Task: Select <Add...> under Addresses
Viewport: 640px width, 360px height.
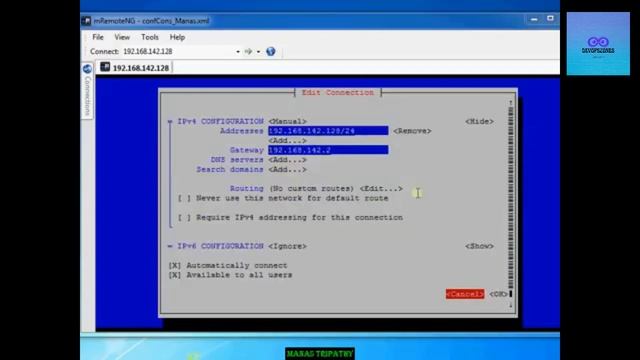Action: coord(287,140)
